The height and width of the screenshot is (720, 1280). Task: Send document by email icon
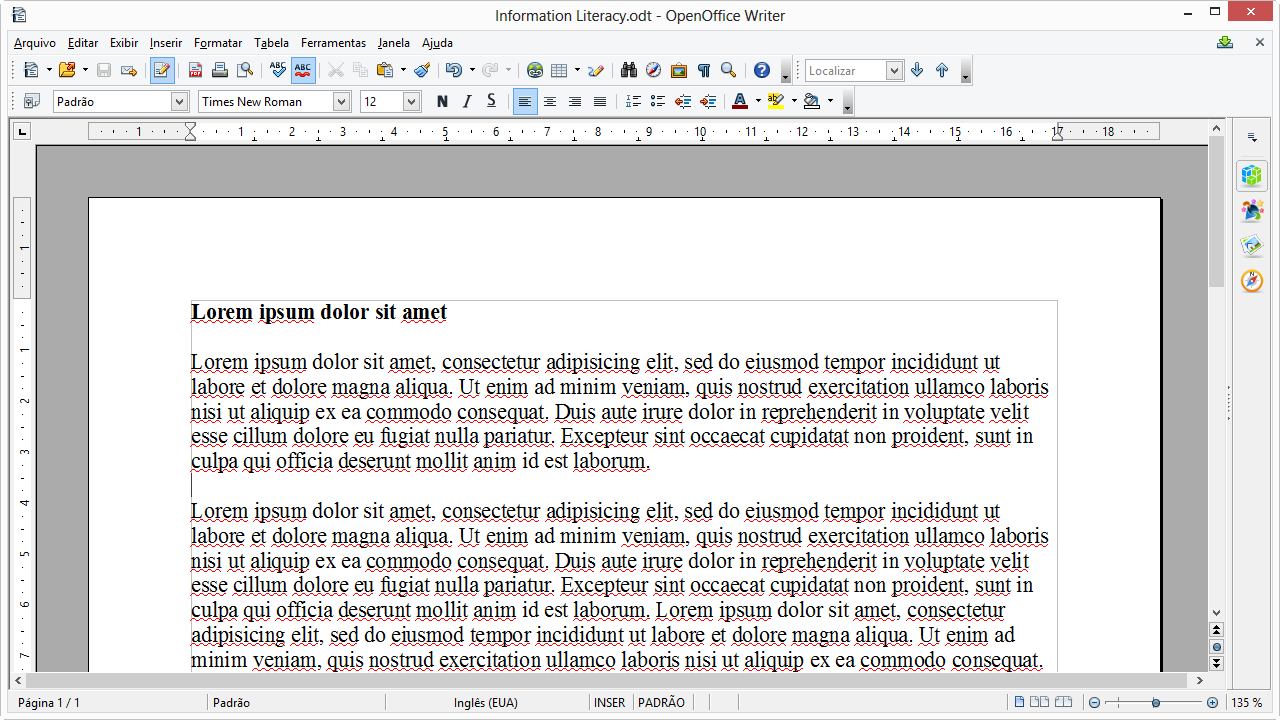point(128,70)
